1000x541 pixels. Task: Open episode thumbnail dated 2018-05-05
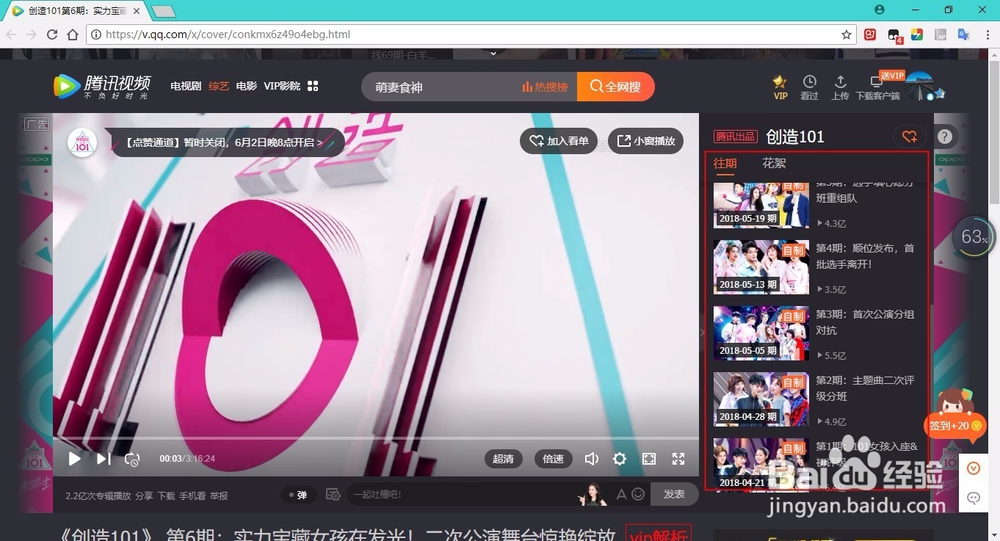pos(761,333)
